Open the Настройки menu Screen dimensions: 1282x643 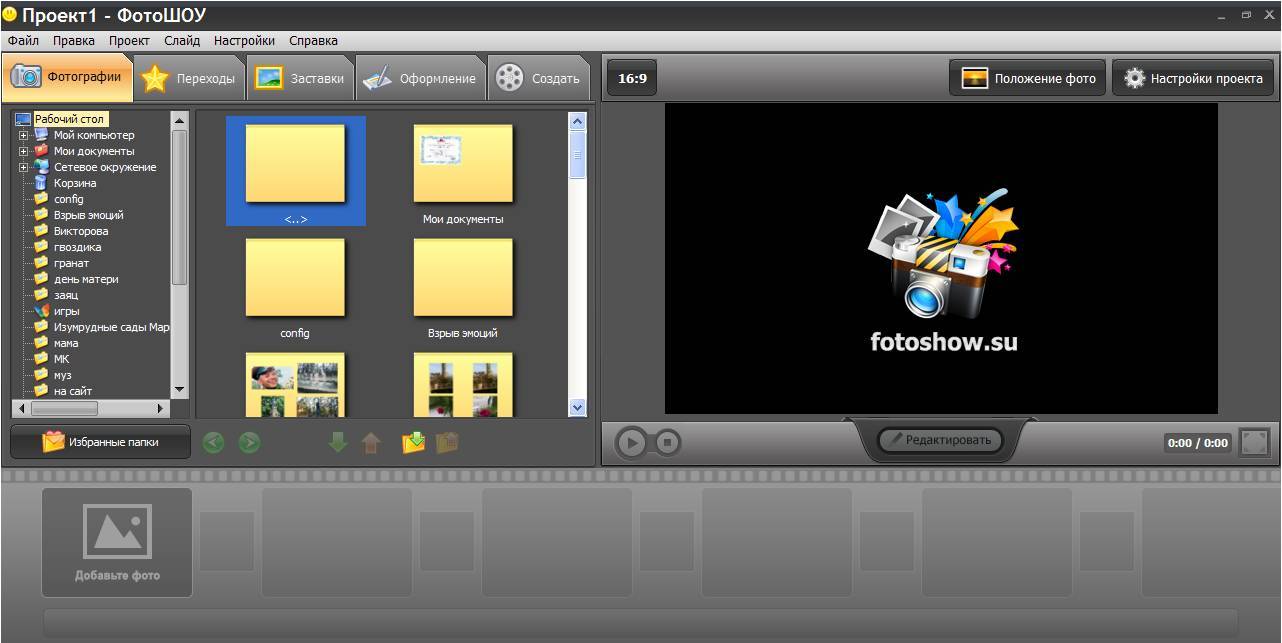tap(244, 41)
